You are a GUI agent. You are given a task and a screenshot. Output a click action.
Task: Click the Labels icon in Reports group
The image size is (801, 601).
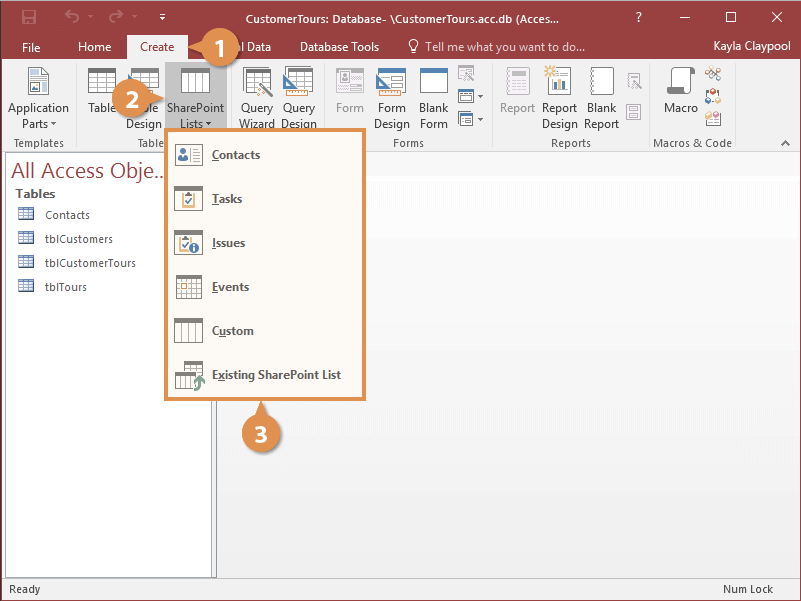coord(633,112)
